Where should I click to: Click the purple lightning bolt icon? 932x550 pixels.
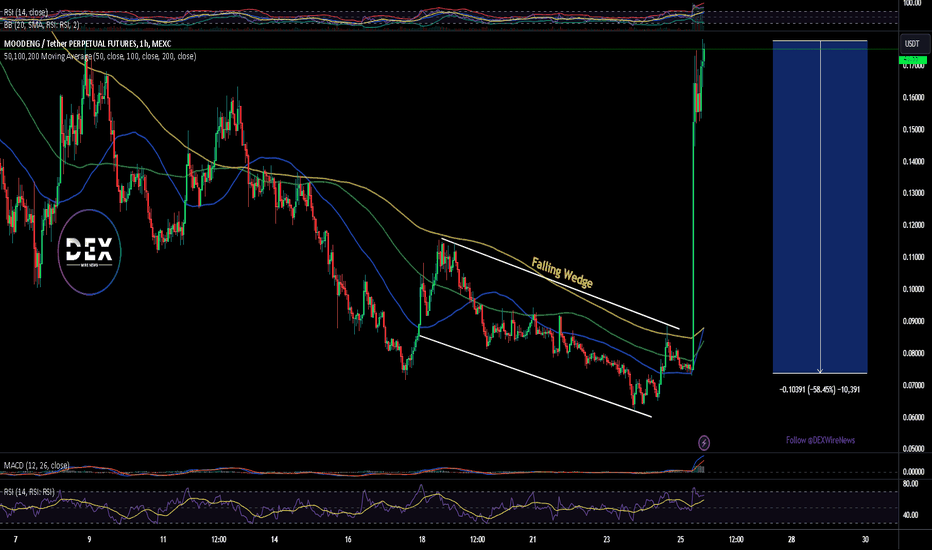[x=703, y=442]
